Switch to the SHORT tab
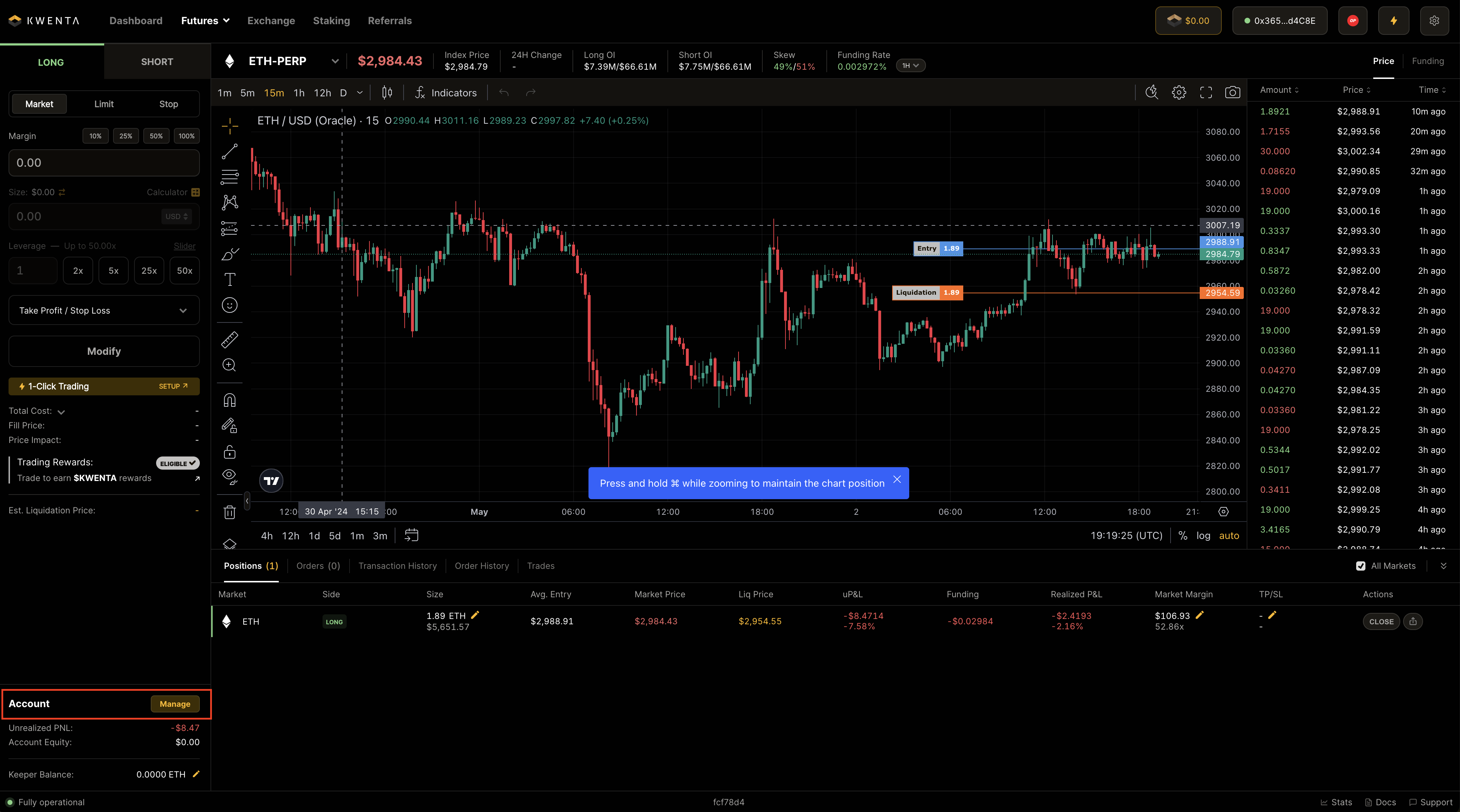Viewport: 1460px width, 812px height. pyautogui.click(x=157, y=62)
